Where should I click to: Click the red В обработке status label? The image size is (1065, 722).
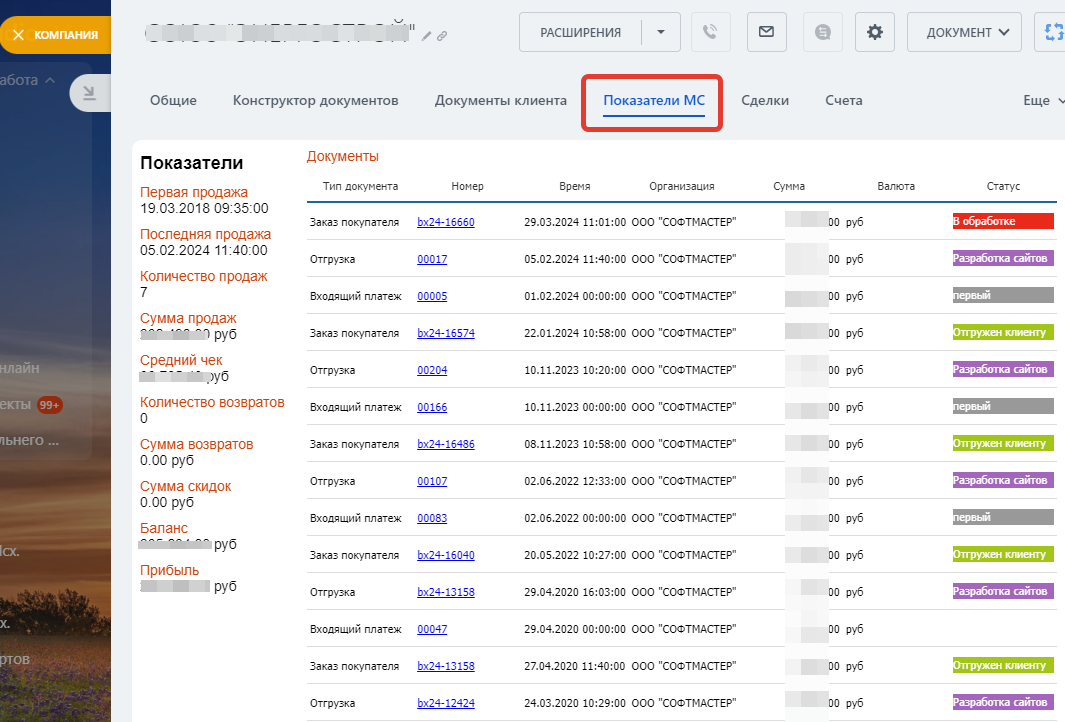[x=1003, y=221]
